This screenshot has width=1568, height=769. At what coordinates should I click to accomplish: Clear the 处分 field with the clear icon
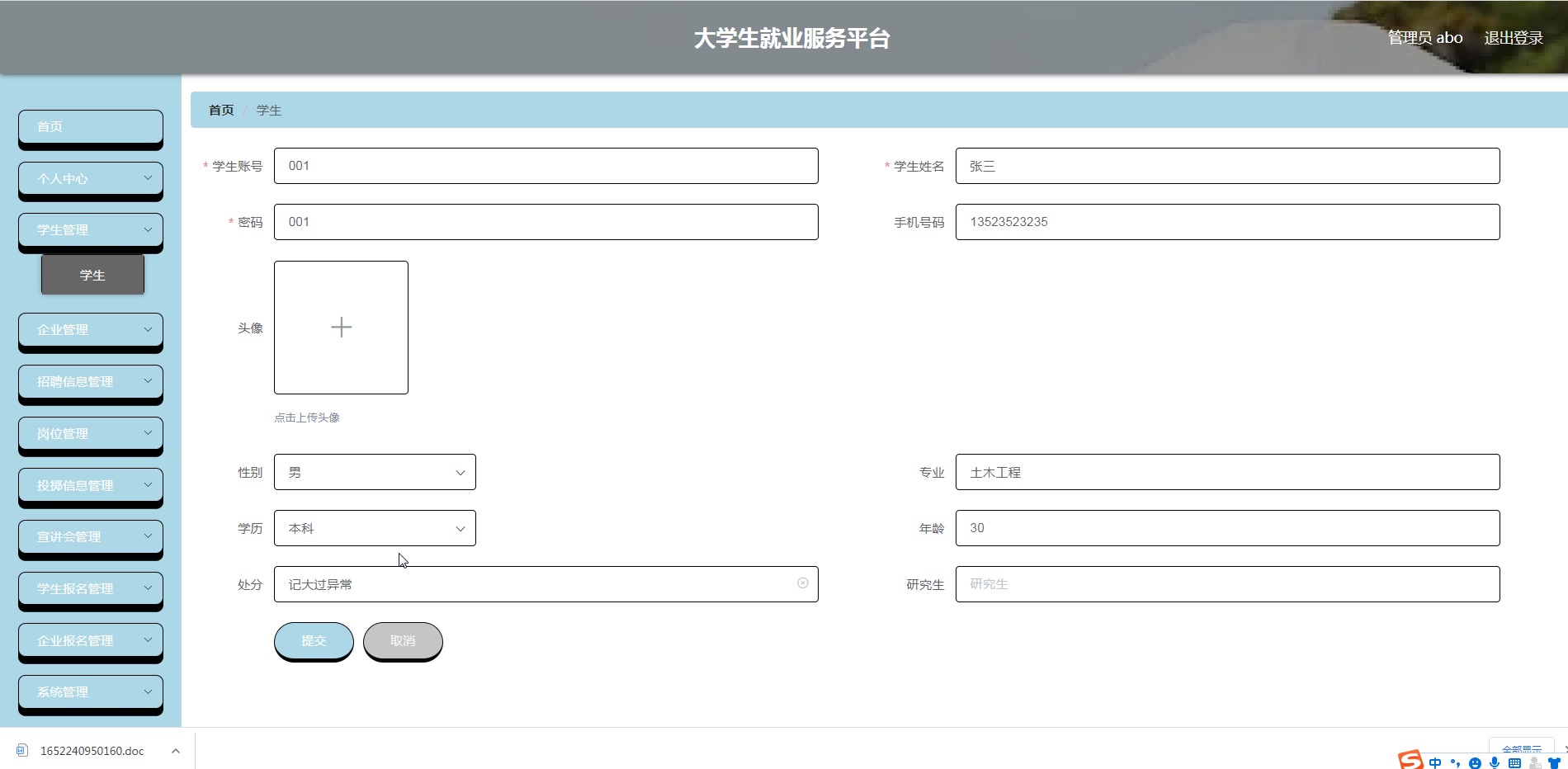coord(803,583)
